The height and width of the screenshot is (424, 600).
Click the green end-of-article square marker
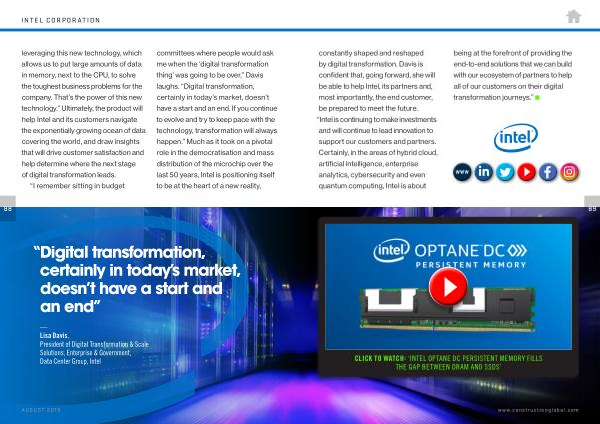tap(537, 98)
